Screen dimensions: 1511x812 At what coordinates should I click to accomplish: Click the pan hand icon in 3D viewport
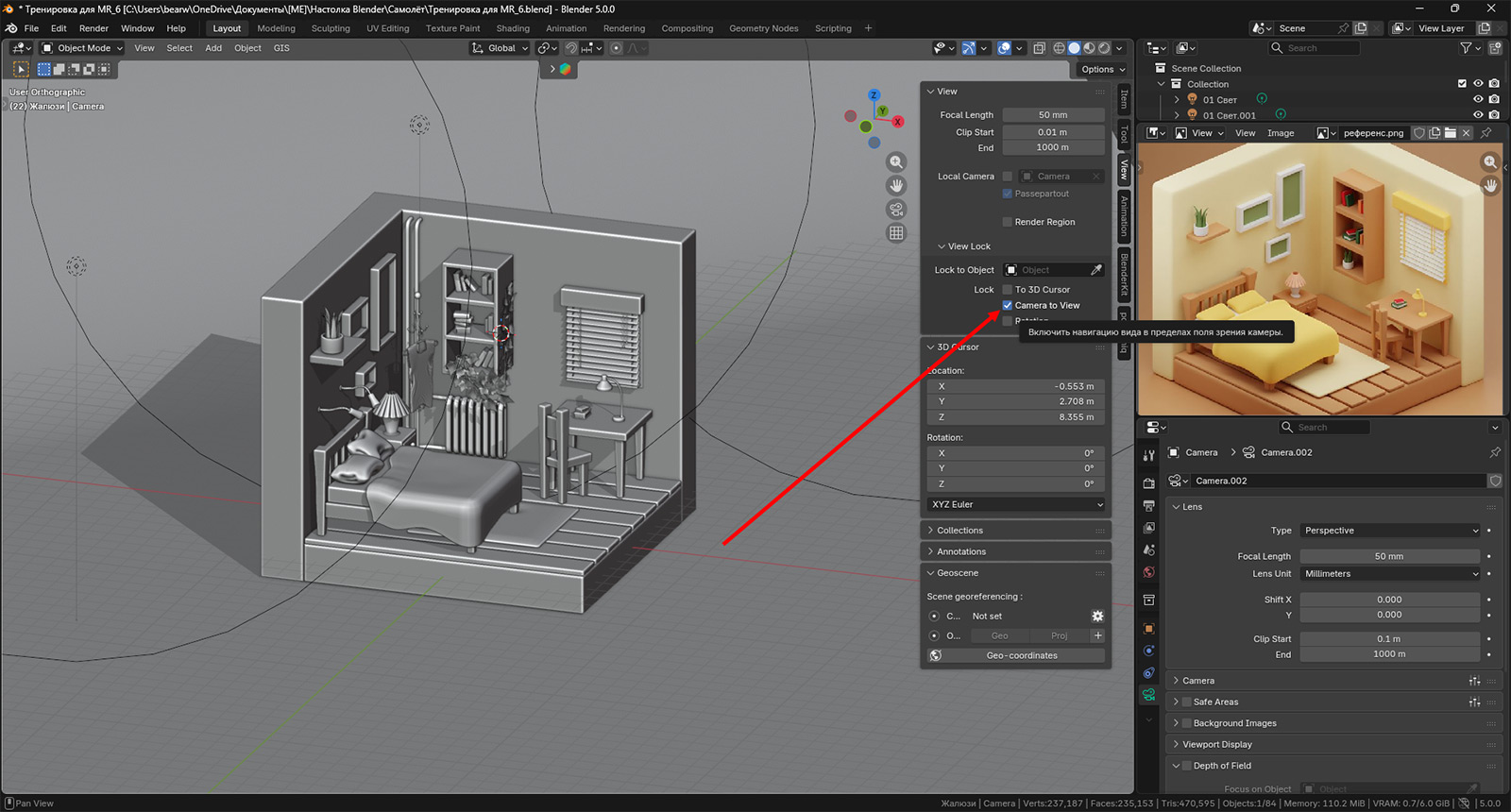pos(896,186)
